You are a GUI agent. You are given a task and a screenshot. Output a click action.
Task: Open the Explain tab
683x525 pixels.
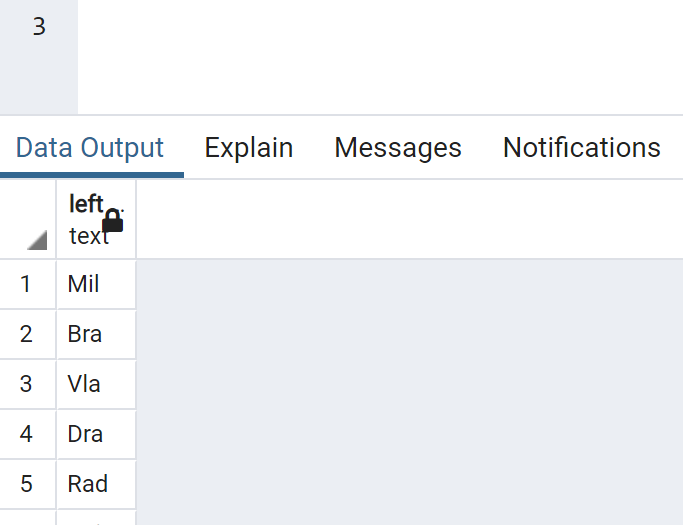point(249,147)
